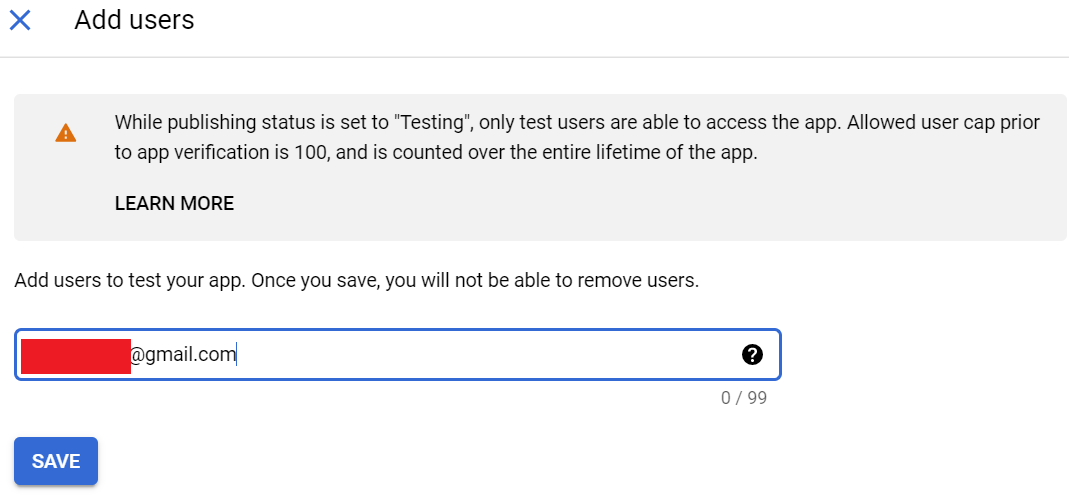Click the 0 / 99 user counter

coord(743,398)
